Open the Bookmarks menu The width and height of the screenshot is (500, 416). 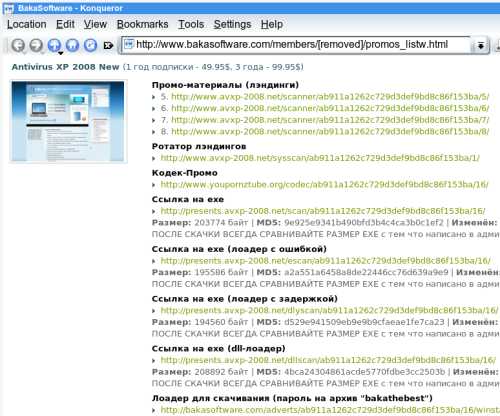pyautogui.click(x=142, y=24)
